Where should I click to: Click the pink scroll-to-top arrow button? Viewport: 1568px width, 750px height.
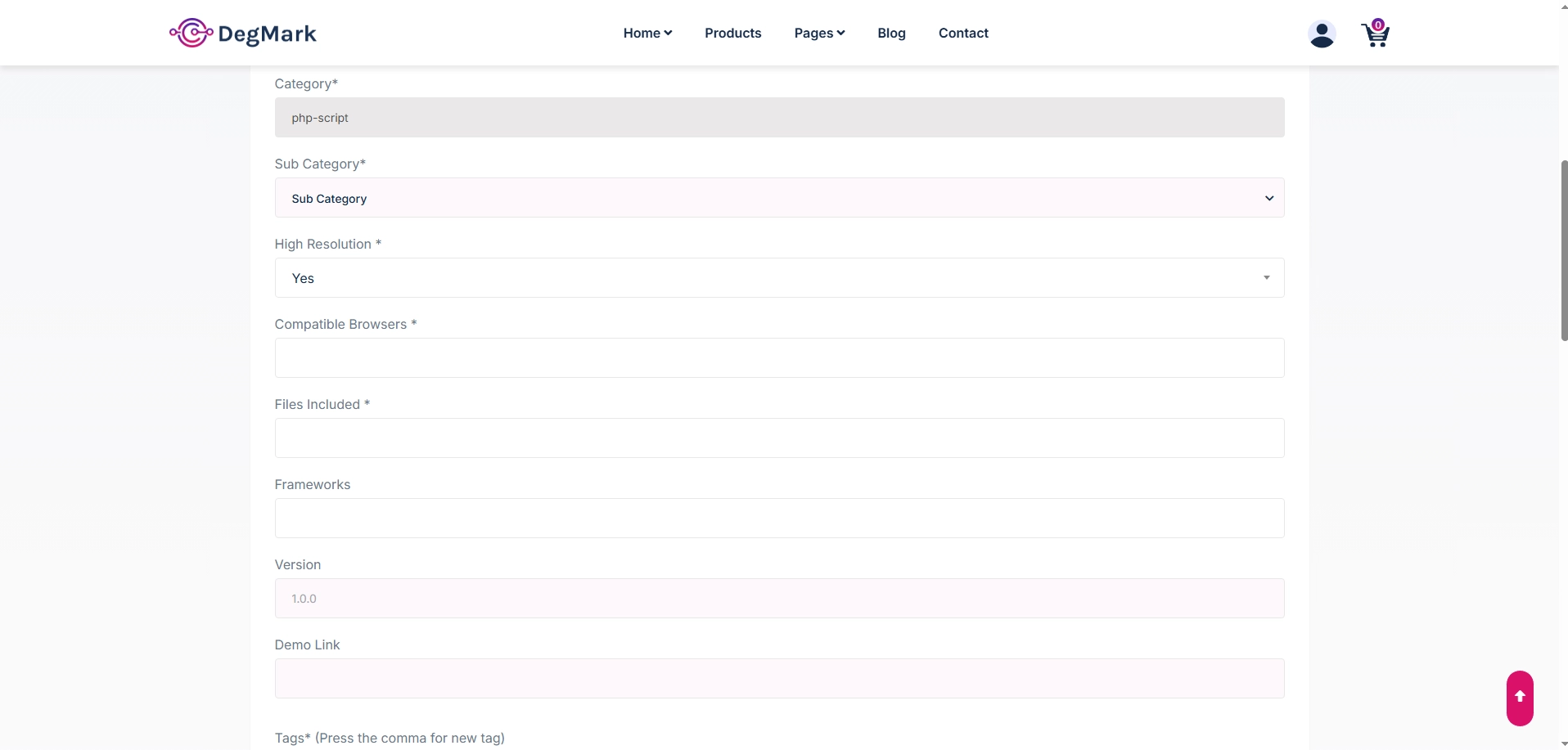pos(1519,698)
